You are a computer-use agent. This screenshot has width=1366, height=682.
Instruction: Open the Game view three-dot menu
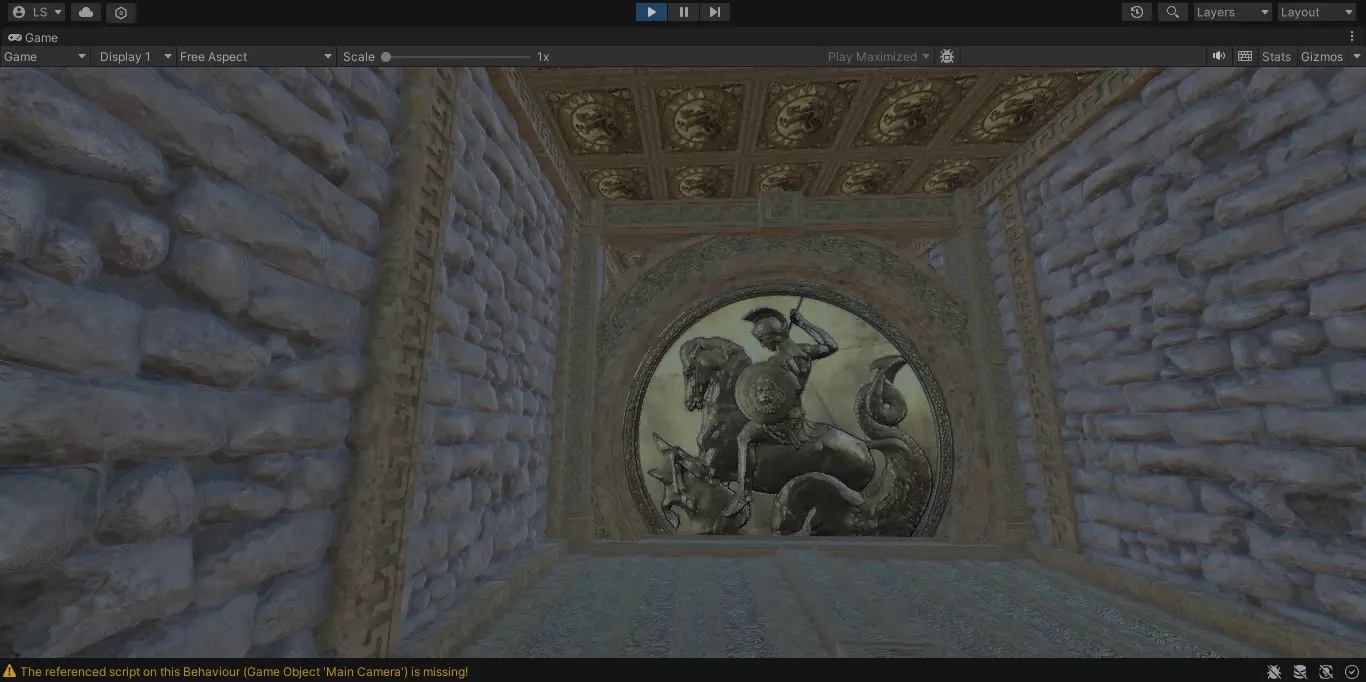(x=1352, y=37)
